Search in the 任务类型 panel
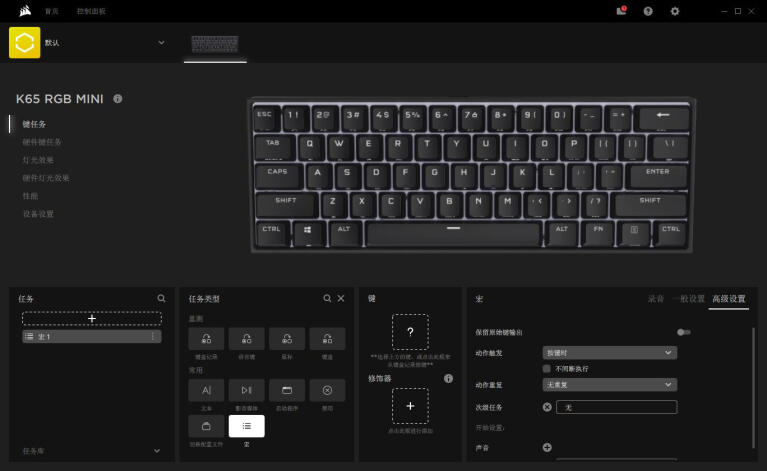The width and height of the screenshot is (767, 471). 327,298
